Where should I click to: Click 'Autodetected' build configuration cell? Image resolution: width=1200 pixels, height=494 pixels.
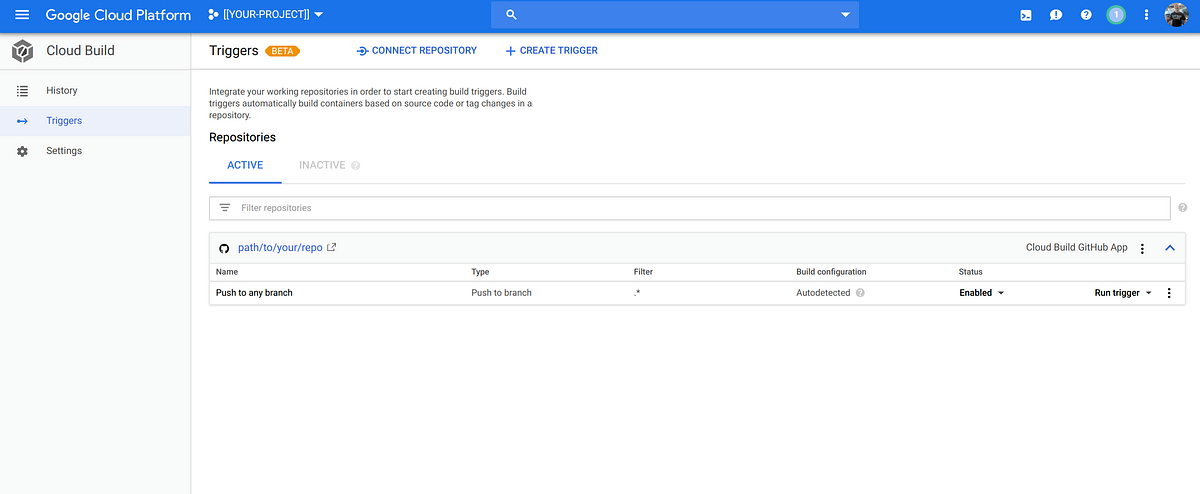pyautogui.click(x=823, y=293)
